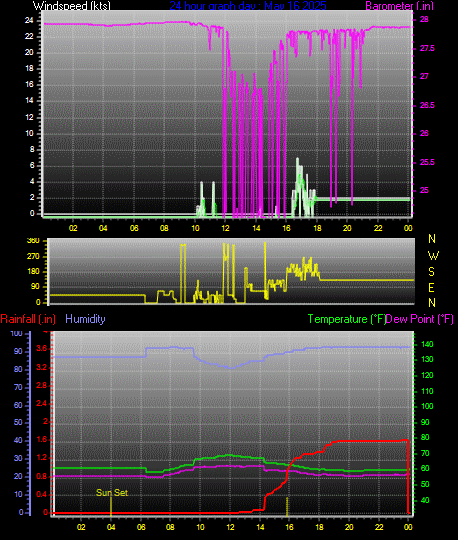Click the 'Barometer (.in)' axis title
Screen dimensions: 458x540
coord(399,6)
